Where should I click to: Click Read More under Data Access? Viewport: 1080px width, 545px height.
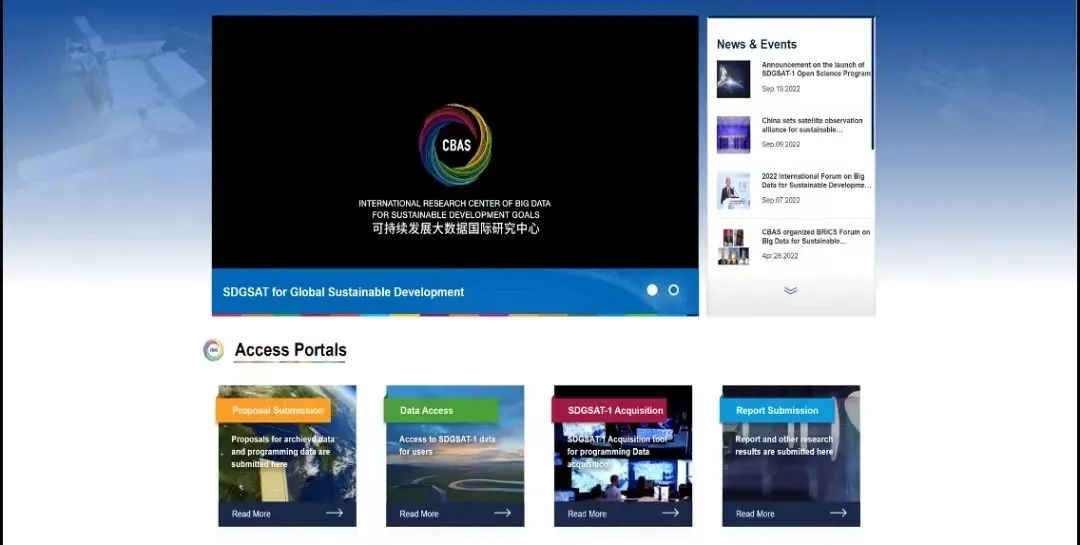[419, 514]
